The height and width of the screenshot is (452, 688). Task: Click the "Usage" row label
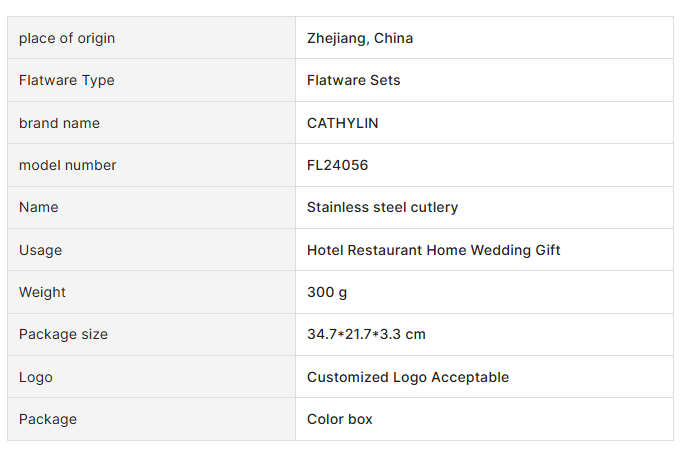coord(40,250)
